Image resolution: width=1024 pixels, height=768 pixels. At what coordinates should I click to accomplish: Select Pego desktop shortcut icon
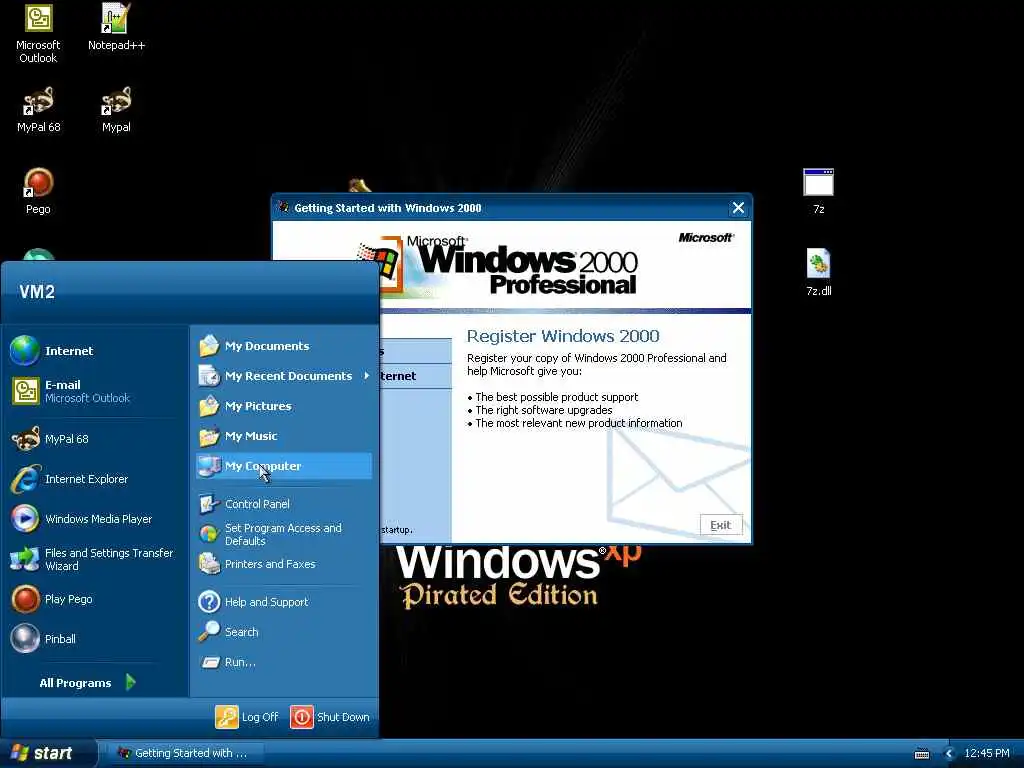tap(38, 191)
